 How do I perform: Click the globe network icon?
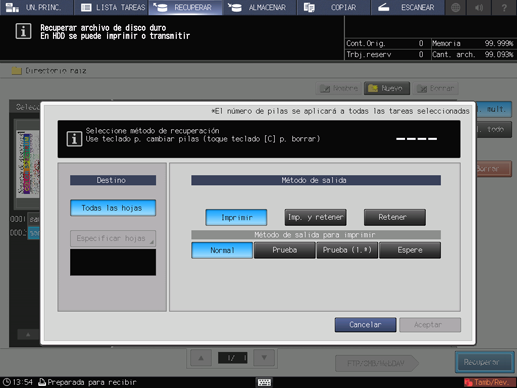coord(456,7)
